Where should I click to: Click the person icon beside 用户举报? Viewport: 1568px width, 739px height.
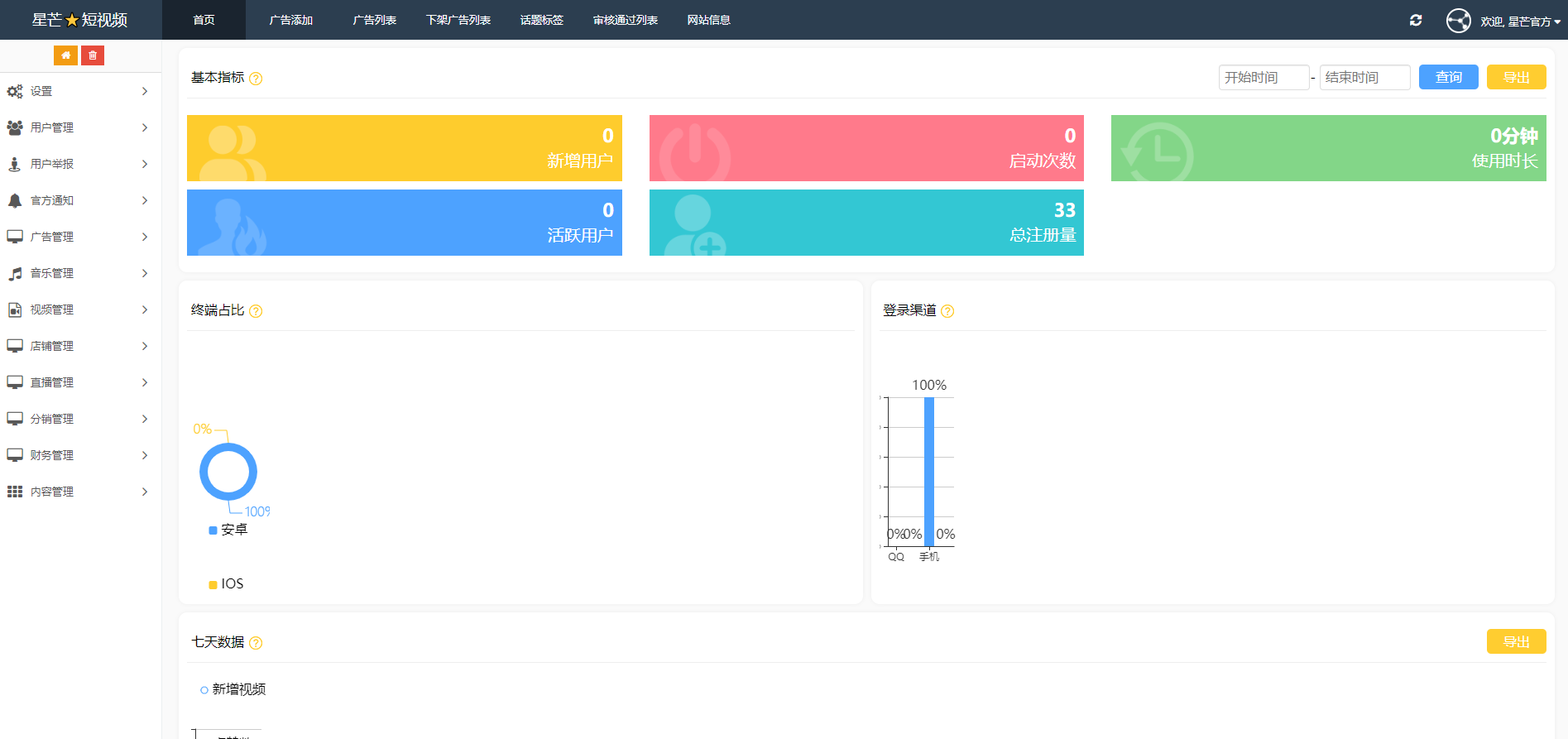point(15,164)
